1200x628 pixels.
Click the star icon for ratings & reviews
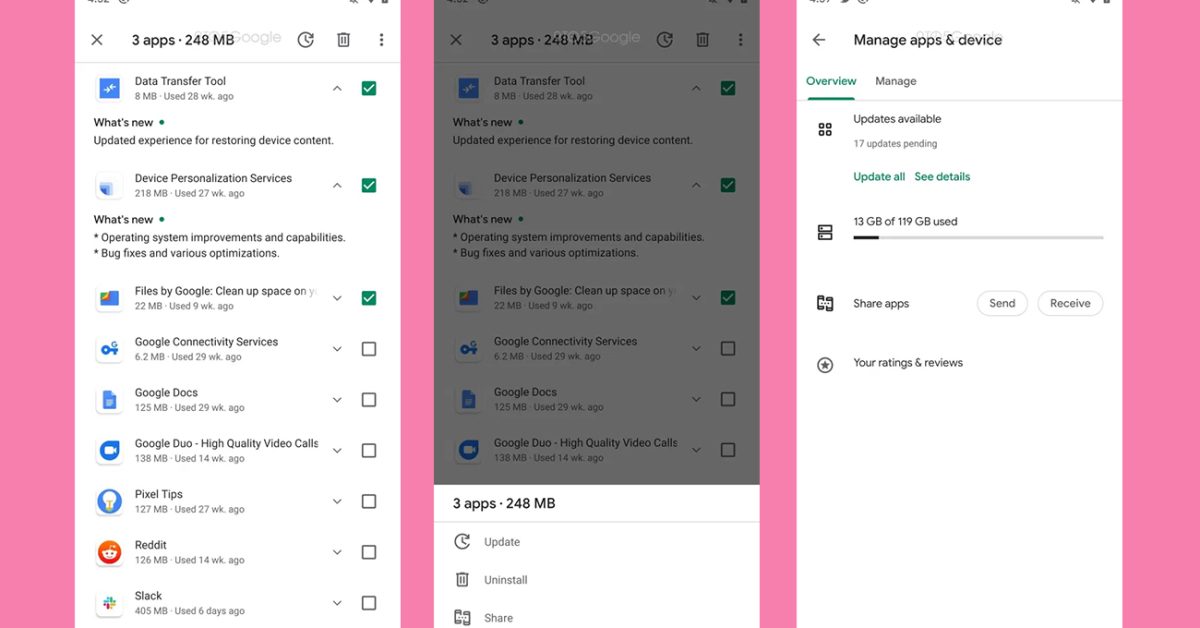[825, 365]
